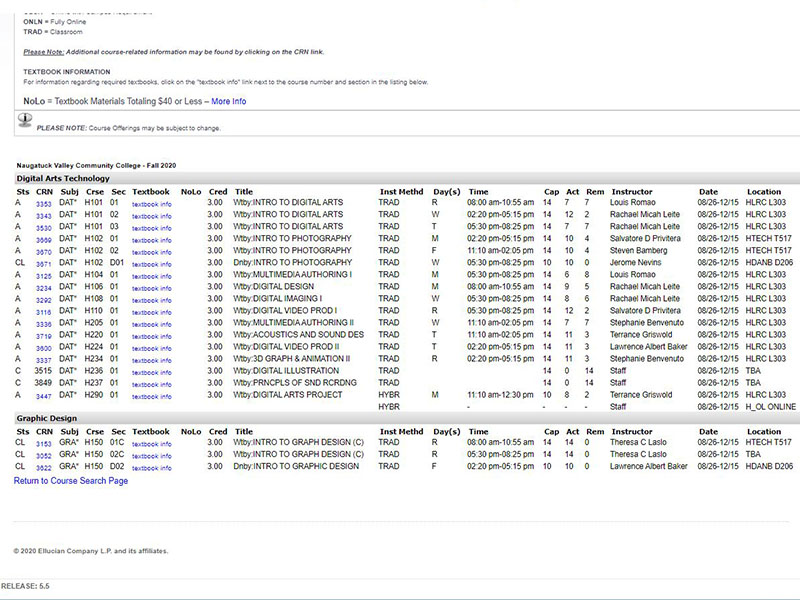Open CRN 3353 Intro to Digital Arts
This screenshot has height=600, width=800.
[x=44, y=204]
